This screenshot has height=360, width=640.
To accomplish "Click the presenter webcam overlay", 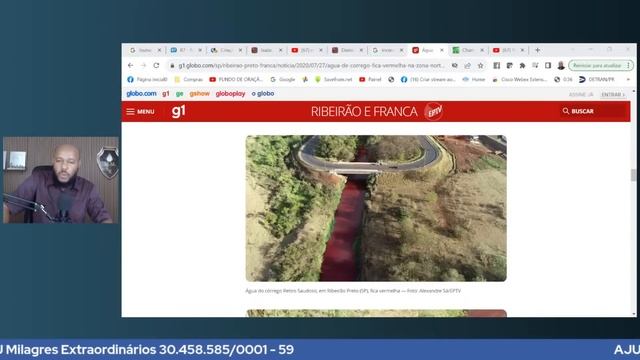I will [61, 180].
